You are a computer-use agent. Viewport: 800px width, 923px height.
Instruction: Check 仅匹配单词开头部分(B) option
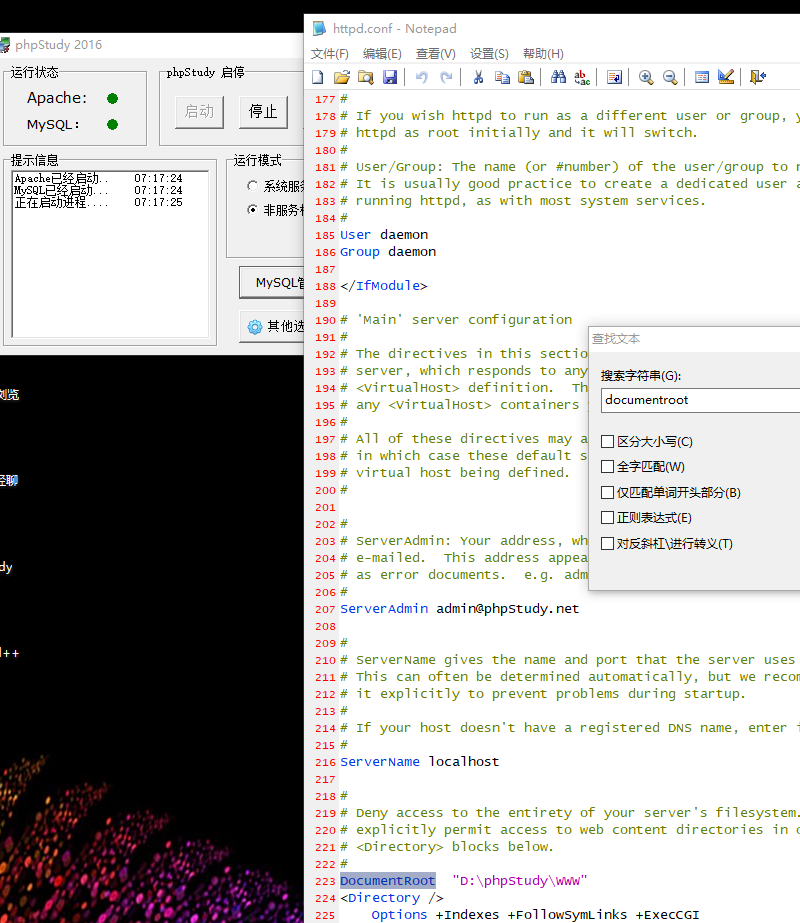pos(608,492)
